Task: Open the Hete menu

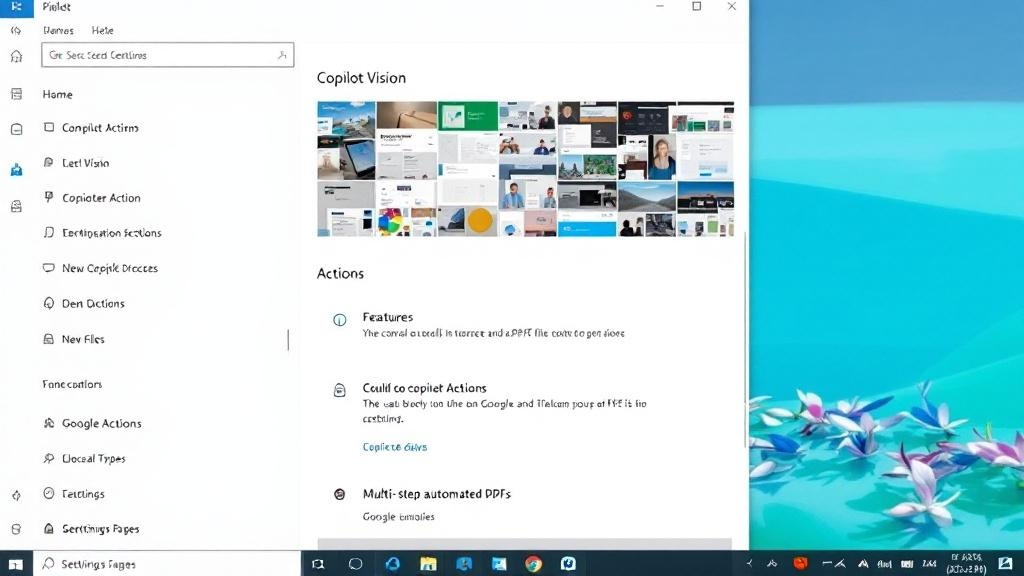Action: (x=103, y=31)
